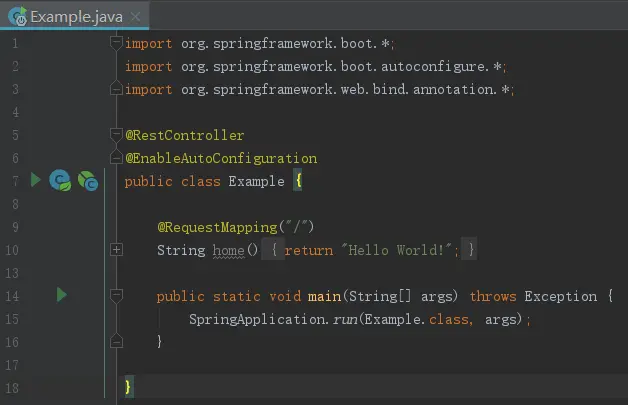Click the collapsed opening brace placeholder on line 10
This screenshot has width=628, height=405.
coord(274,250)
